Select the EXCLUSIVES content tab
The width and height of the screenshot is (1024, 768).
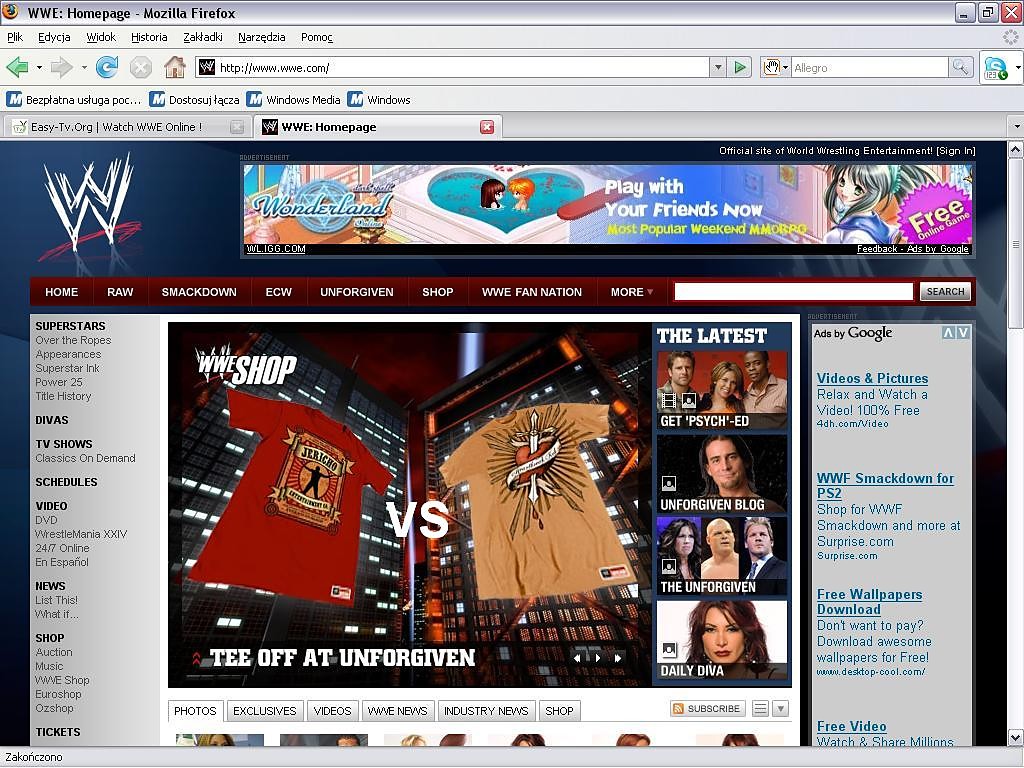264,711
